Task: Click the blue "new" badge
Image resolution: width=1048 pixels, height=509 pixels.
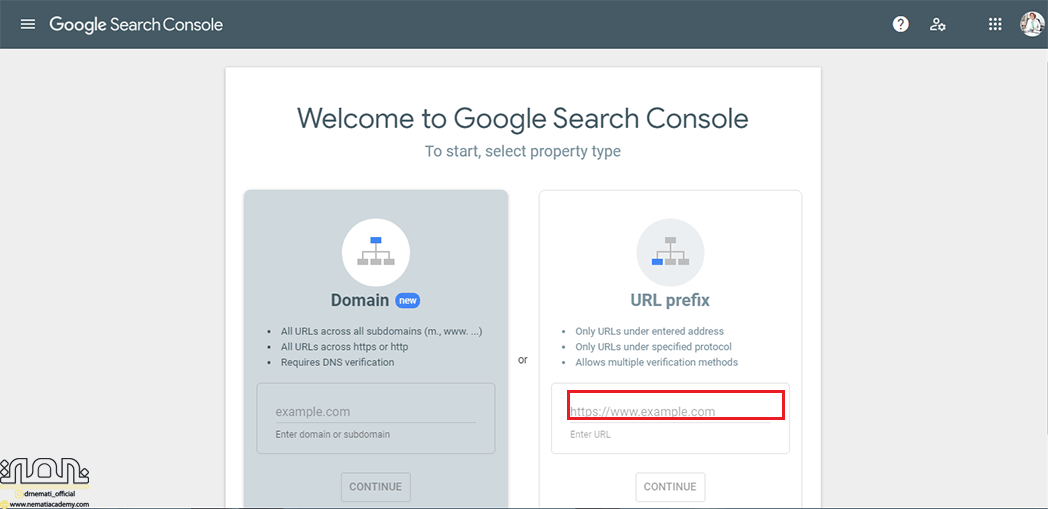Action: click(x=407, y=300)
